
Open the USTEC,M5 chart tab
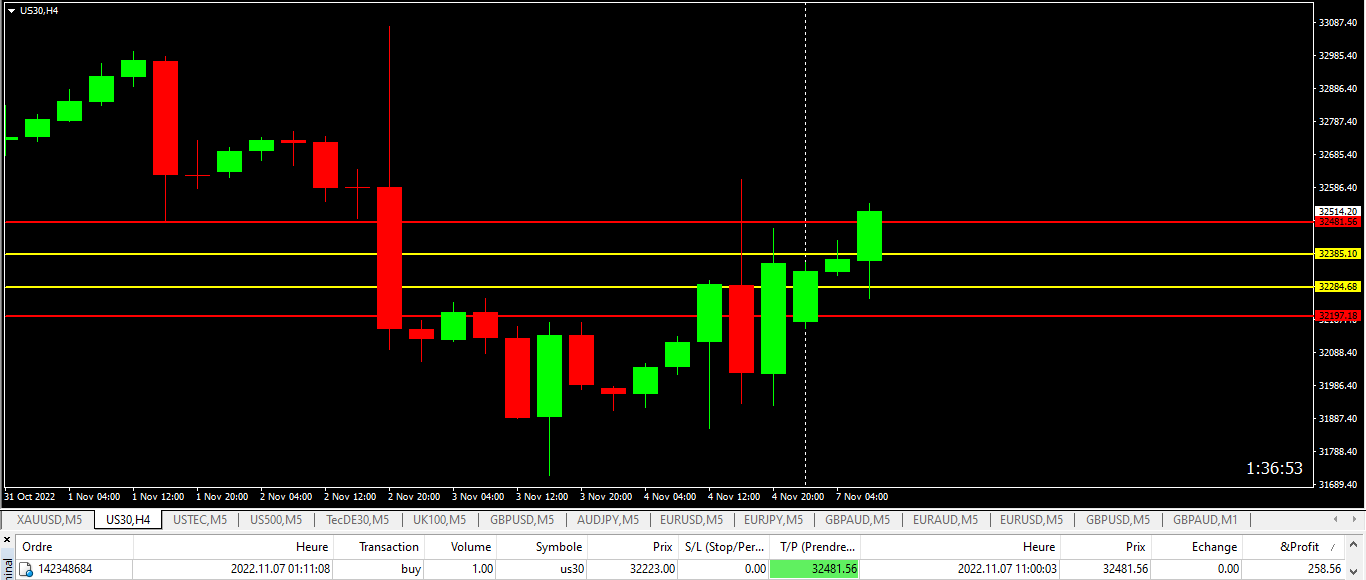click(200, 520)
